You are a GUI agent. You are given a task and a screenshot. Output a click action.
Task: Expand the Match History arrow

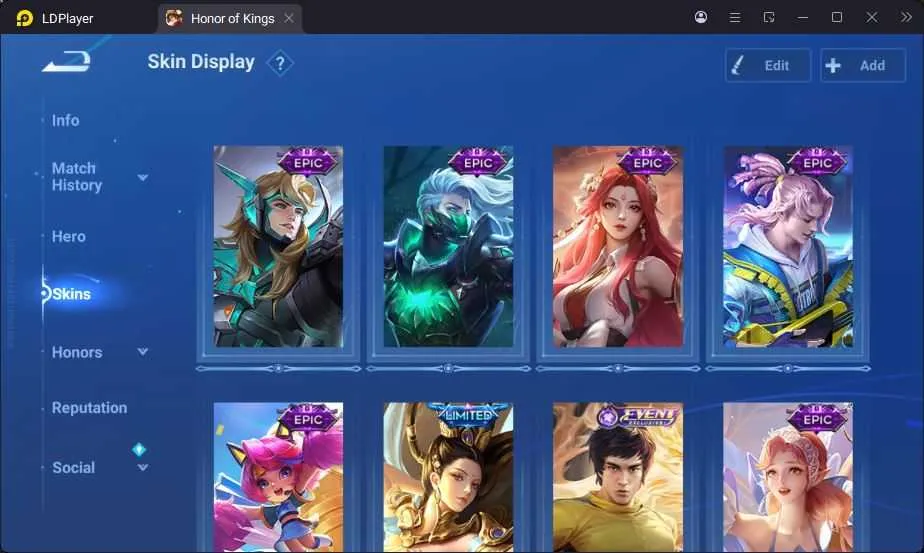tap(143, 177)
